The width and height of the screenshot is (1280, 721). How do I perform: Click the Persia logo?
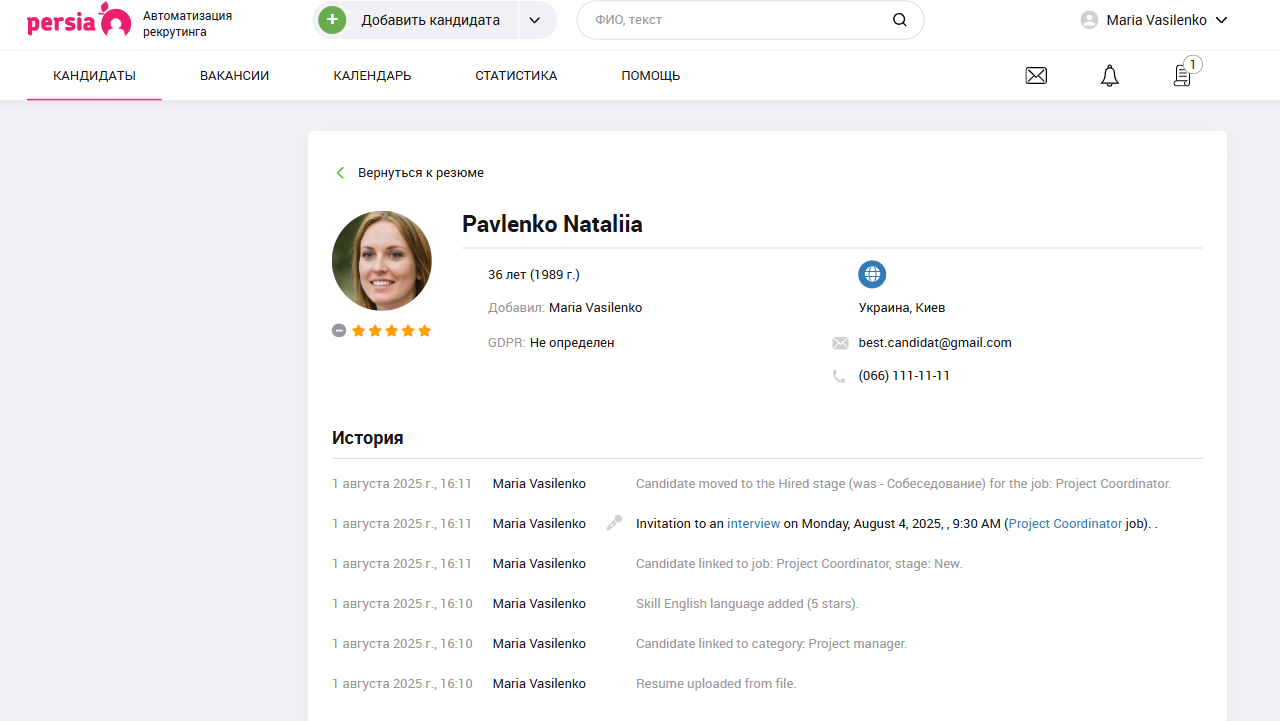point(79,20)
